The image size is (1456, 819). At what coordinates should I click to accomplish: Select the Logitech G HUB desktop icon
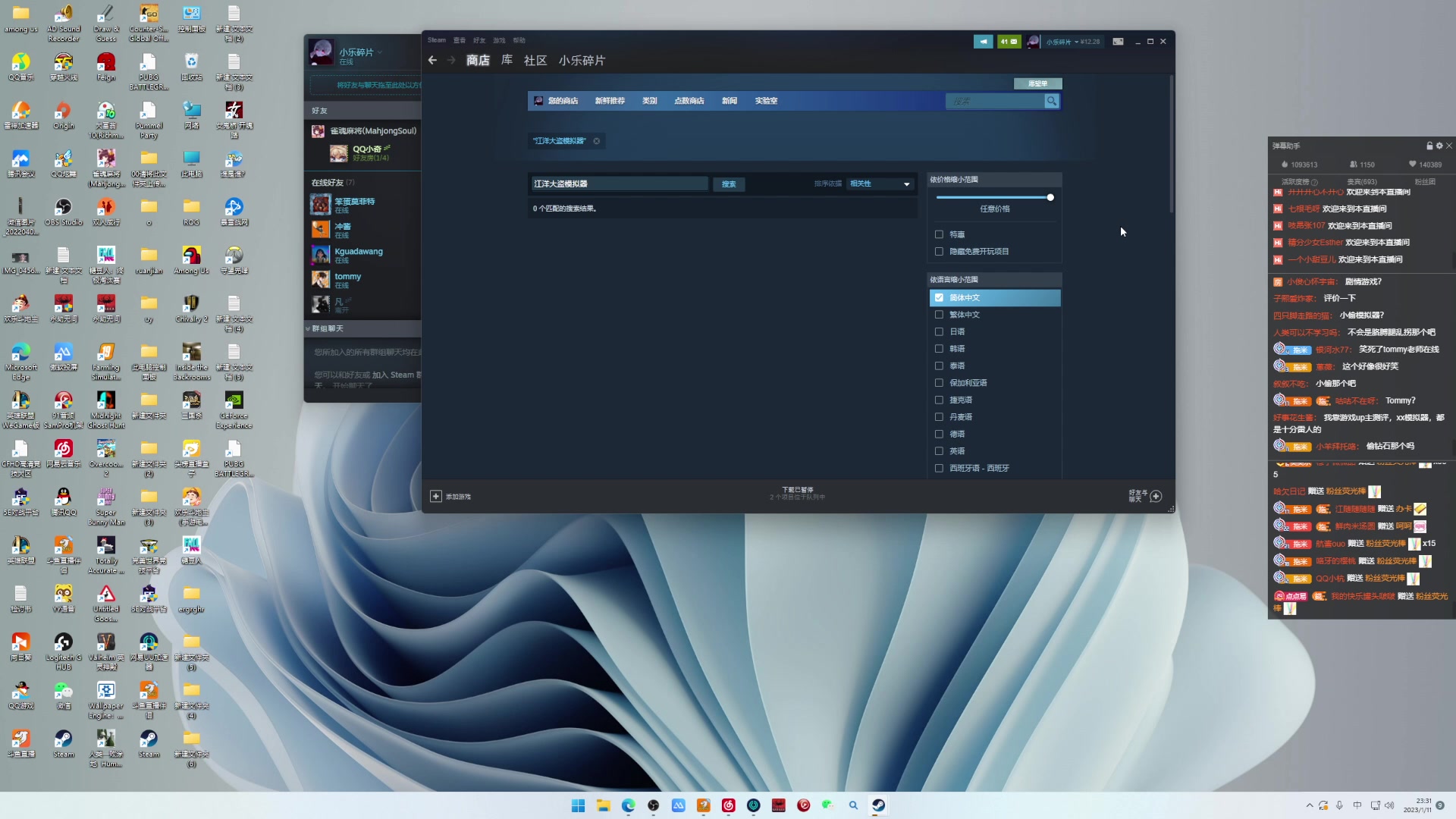(64, 651)
